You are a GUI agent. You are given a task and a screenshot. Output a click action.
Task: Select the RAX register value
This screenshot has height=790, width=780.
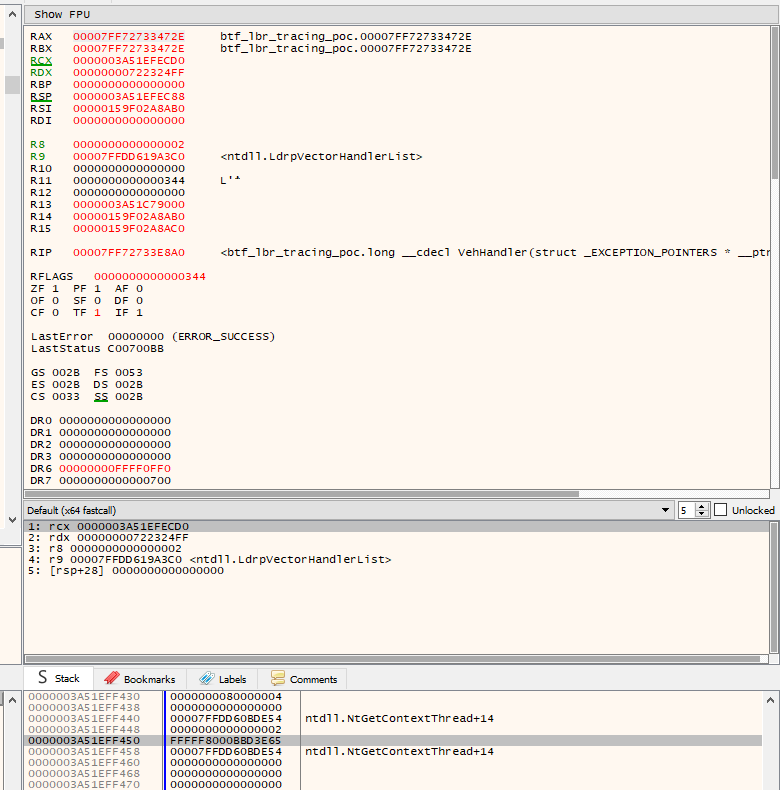[128, 36]
